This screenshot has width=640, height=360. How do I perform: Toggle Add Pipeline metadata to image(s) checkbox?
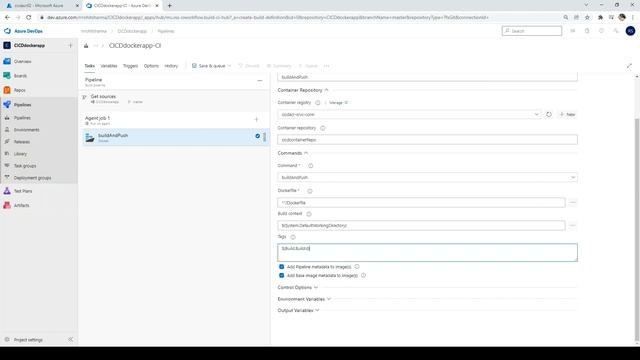point(281,267)
